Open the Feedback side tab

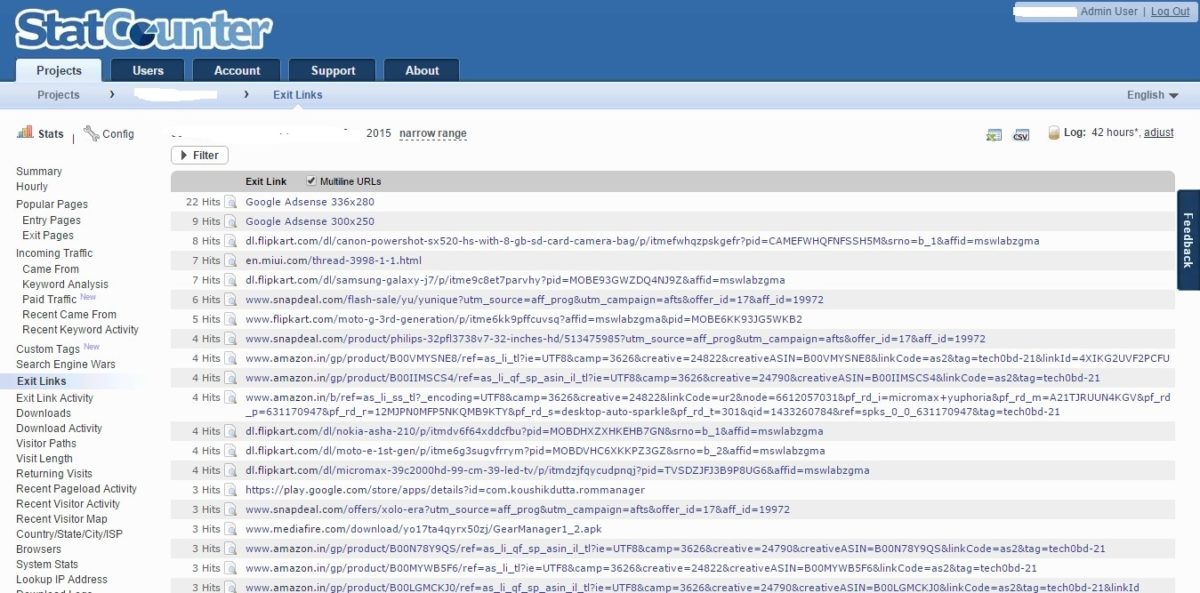click(1188, 240)
